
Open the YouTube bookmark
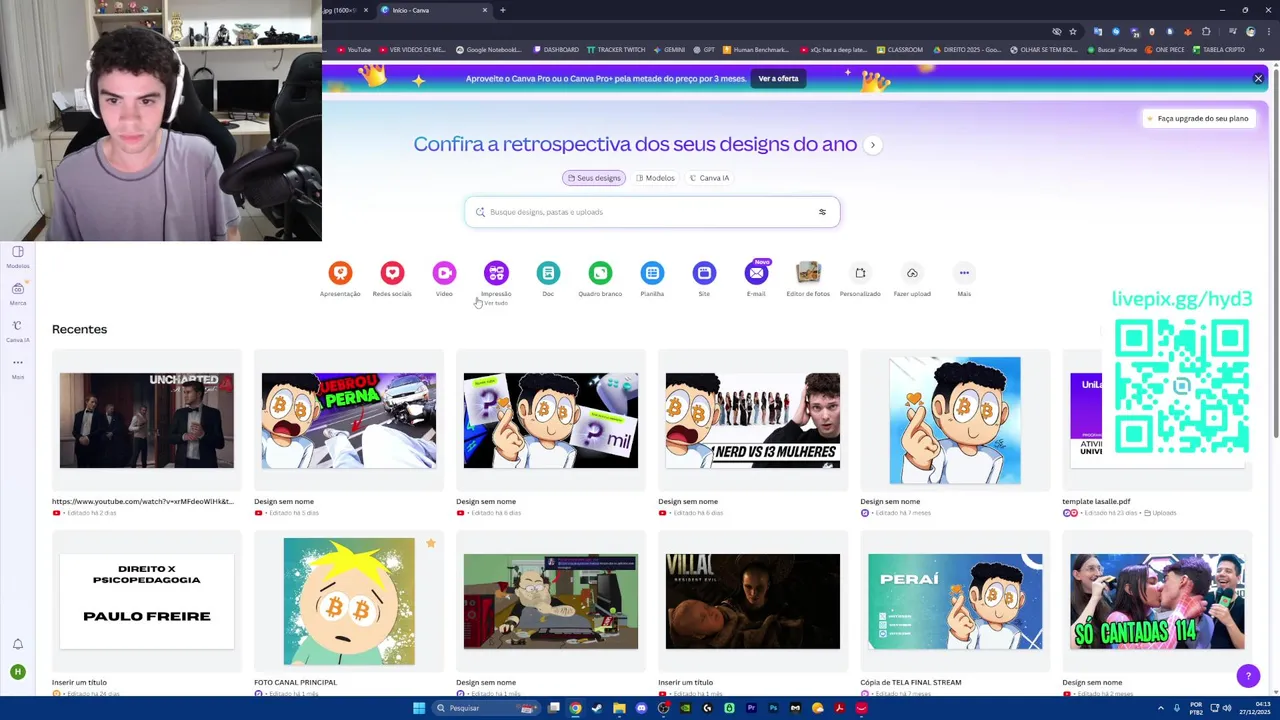[x=354, y=49]
